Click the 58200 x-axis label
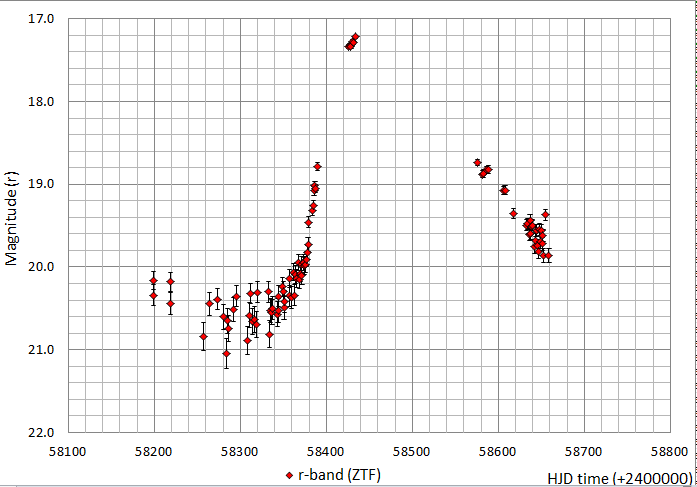Image resolution: width=697 pixels, height=487 pixels. click(154, 452)
